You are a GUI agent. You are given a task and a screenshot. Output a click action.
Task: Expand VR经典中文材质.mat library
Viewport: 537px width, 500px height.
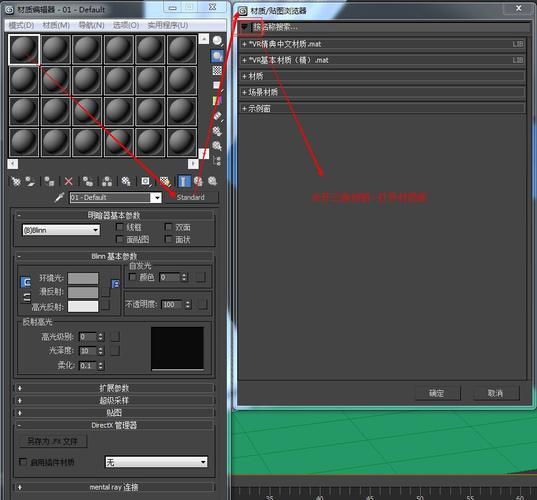382,44
